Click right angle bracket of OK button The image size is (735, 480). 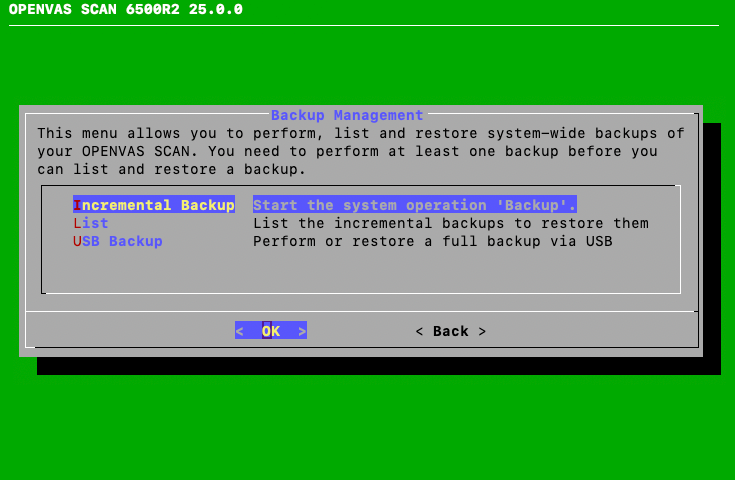[x=302, y=331]
